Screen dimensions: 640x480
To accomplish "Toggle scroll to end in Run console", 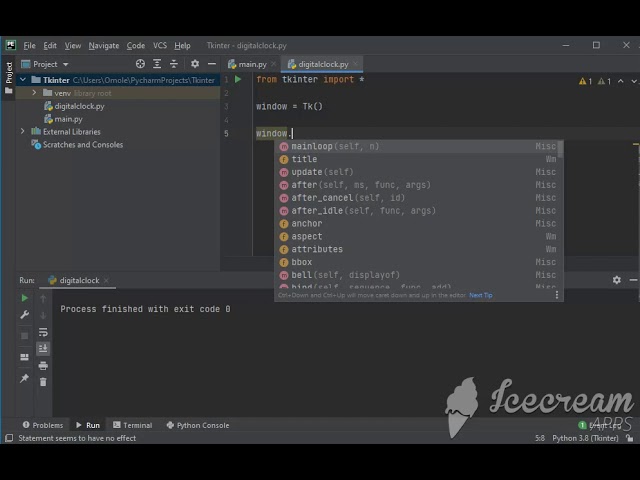I will point(43,348).
